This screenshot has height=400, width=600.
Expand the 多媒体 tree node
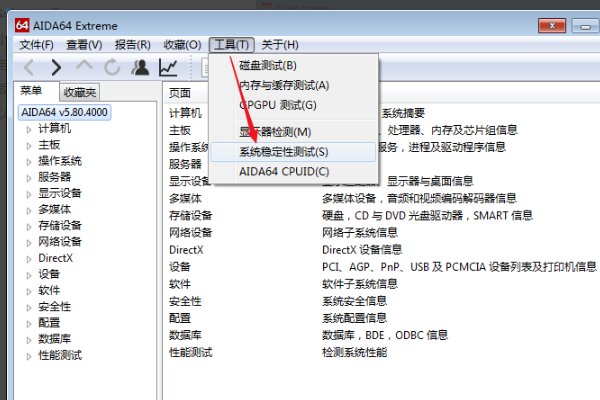29,211
